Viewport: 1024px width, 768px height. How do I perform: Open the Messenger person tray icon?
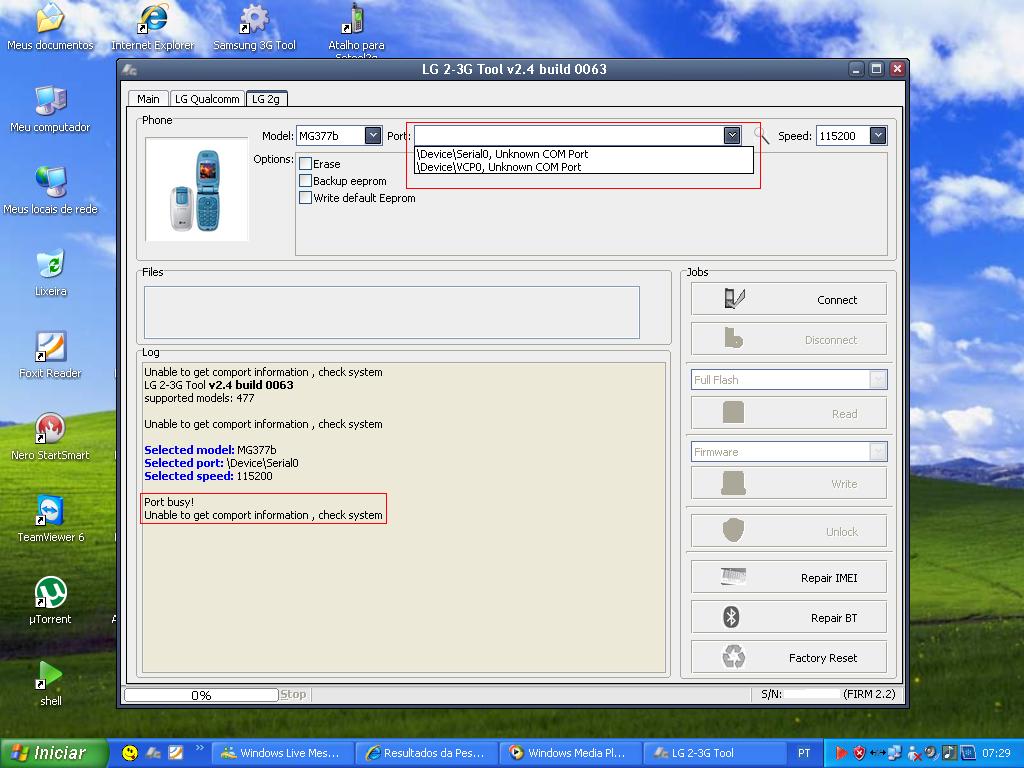(x=914, y=753)
